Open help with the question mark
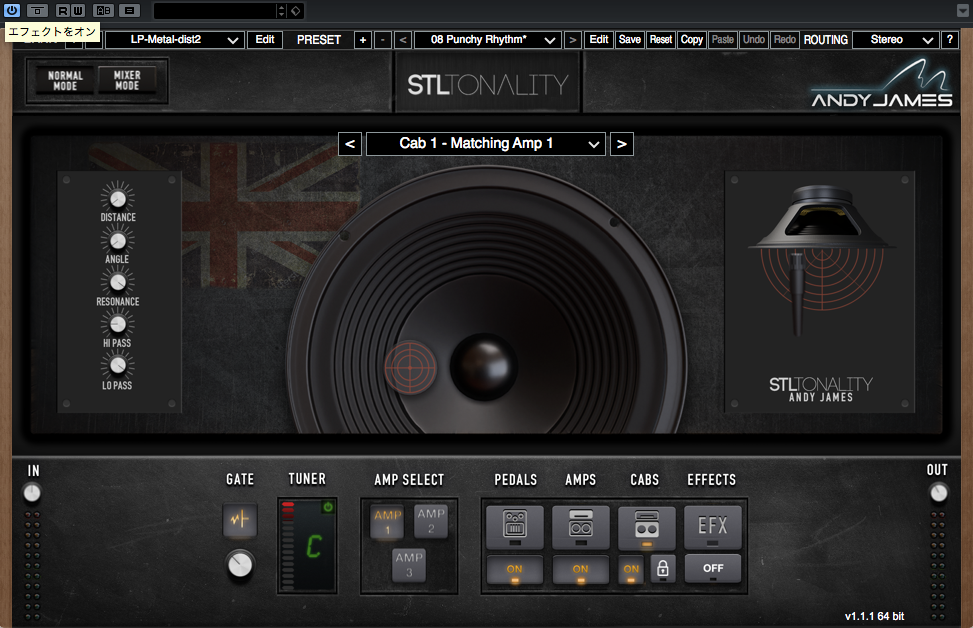This screenshot has height=628, width=973. (949, 40)
